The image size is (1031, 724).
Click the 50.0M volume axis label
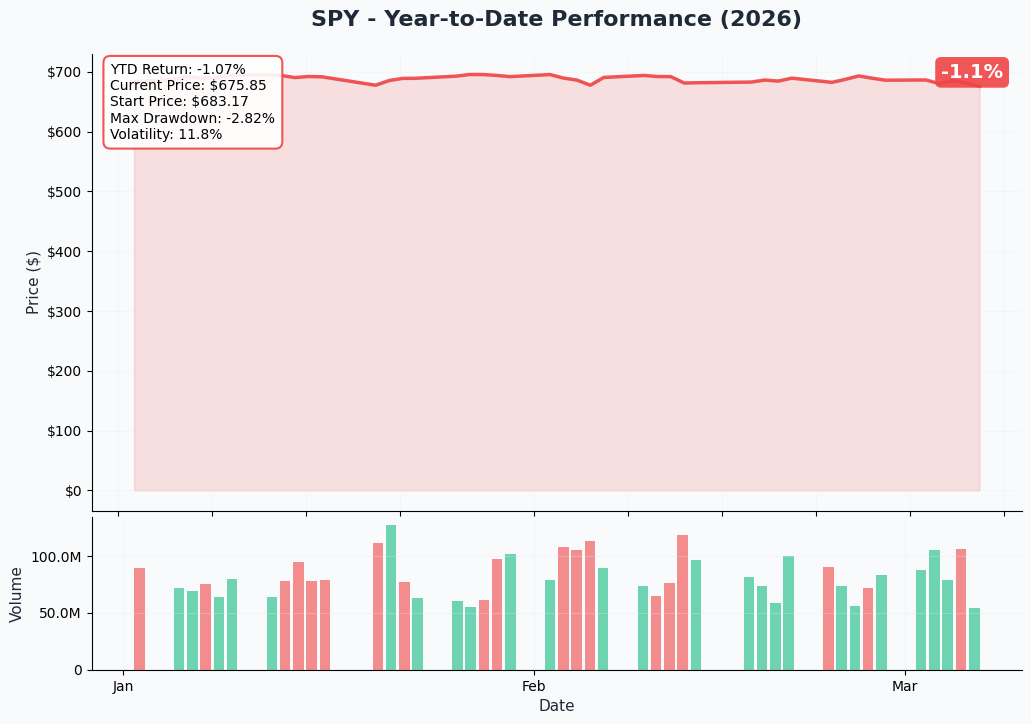pos(60,614)
